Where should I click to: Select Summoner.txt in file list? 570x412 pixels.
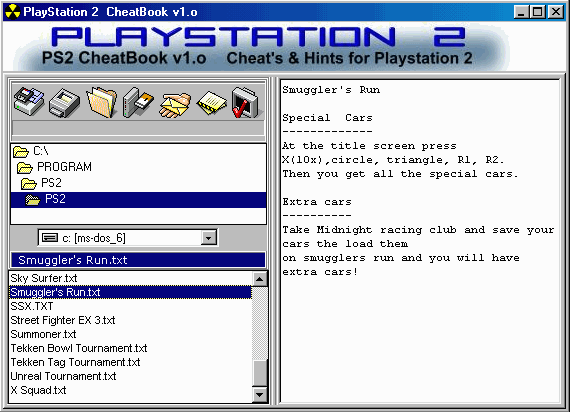[x=130, y=334]
